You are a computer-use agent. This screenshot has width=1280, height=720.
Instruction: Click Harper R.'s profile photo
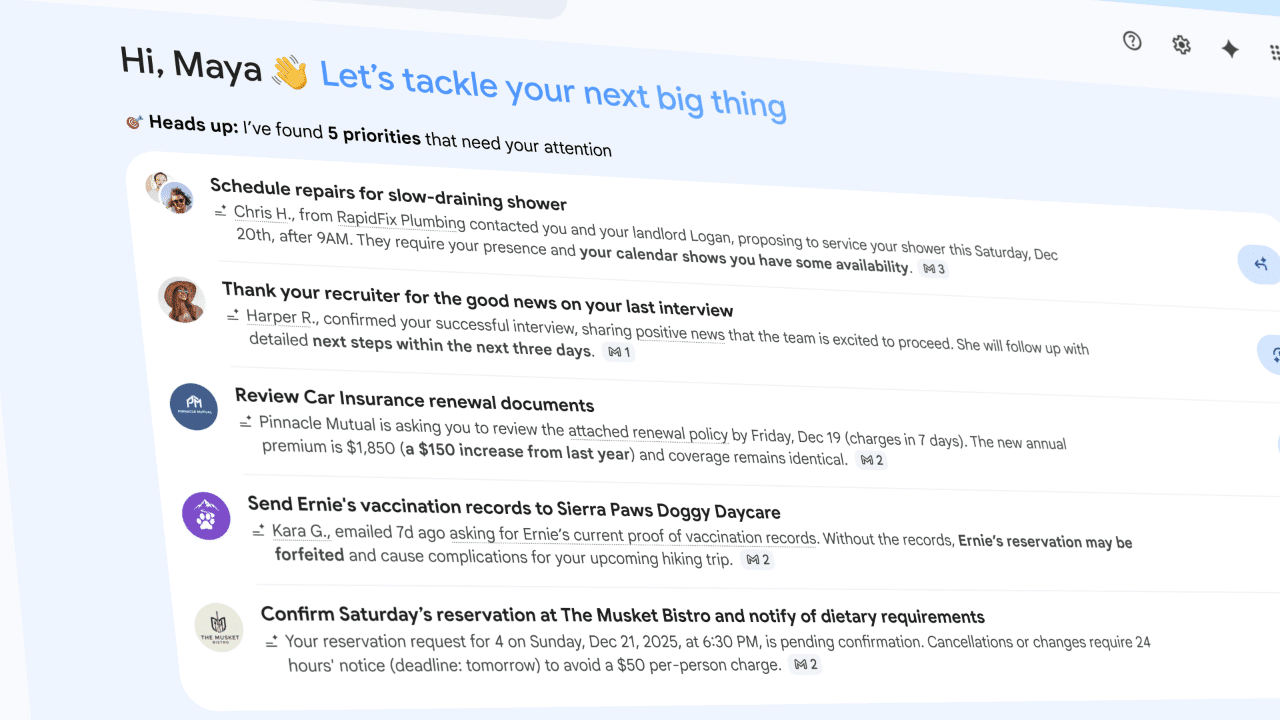(x=182, y=300)
